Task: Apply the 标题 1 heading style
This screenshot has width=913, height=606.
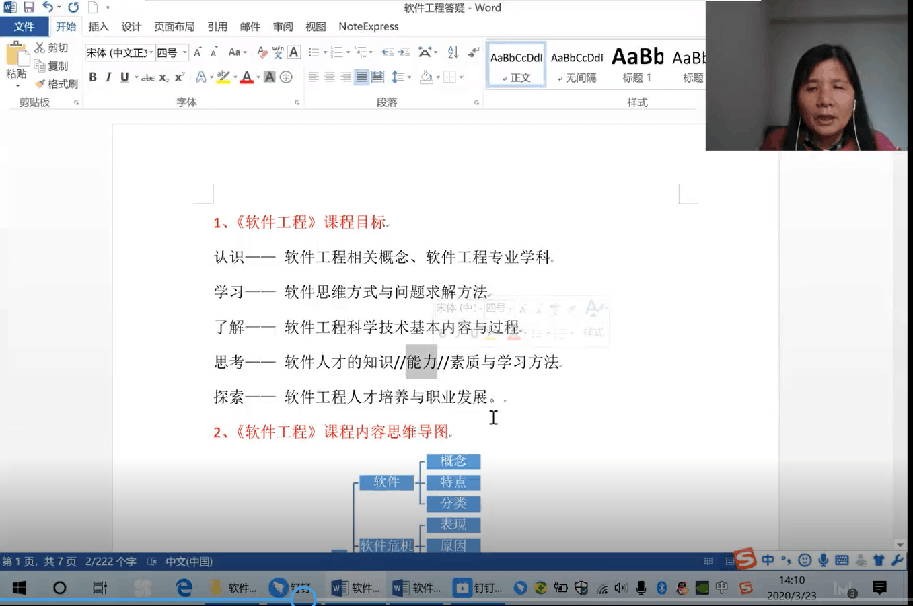Action: click(x=637, y=64)
